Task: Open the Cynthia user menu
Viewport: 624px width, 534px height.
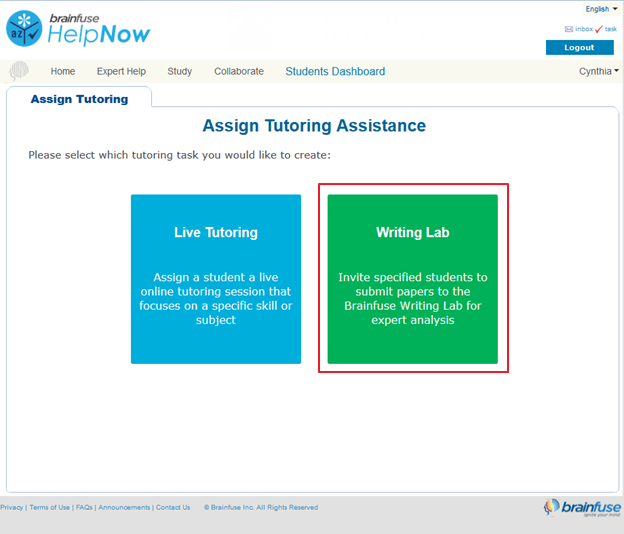Action: coord(598,71)
